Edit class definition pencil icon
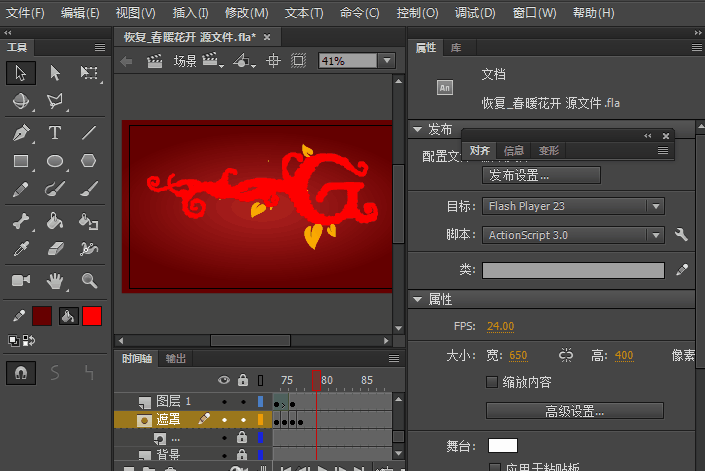 tap(682, 270)
